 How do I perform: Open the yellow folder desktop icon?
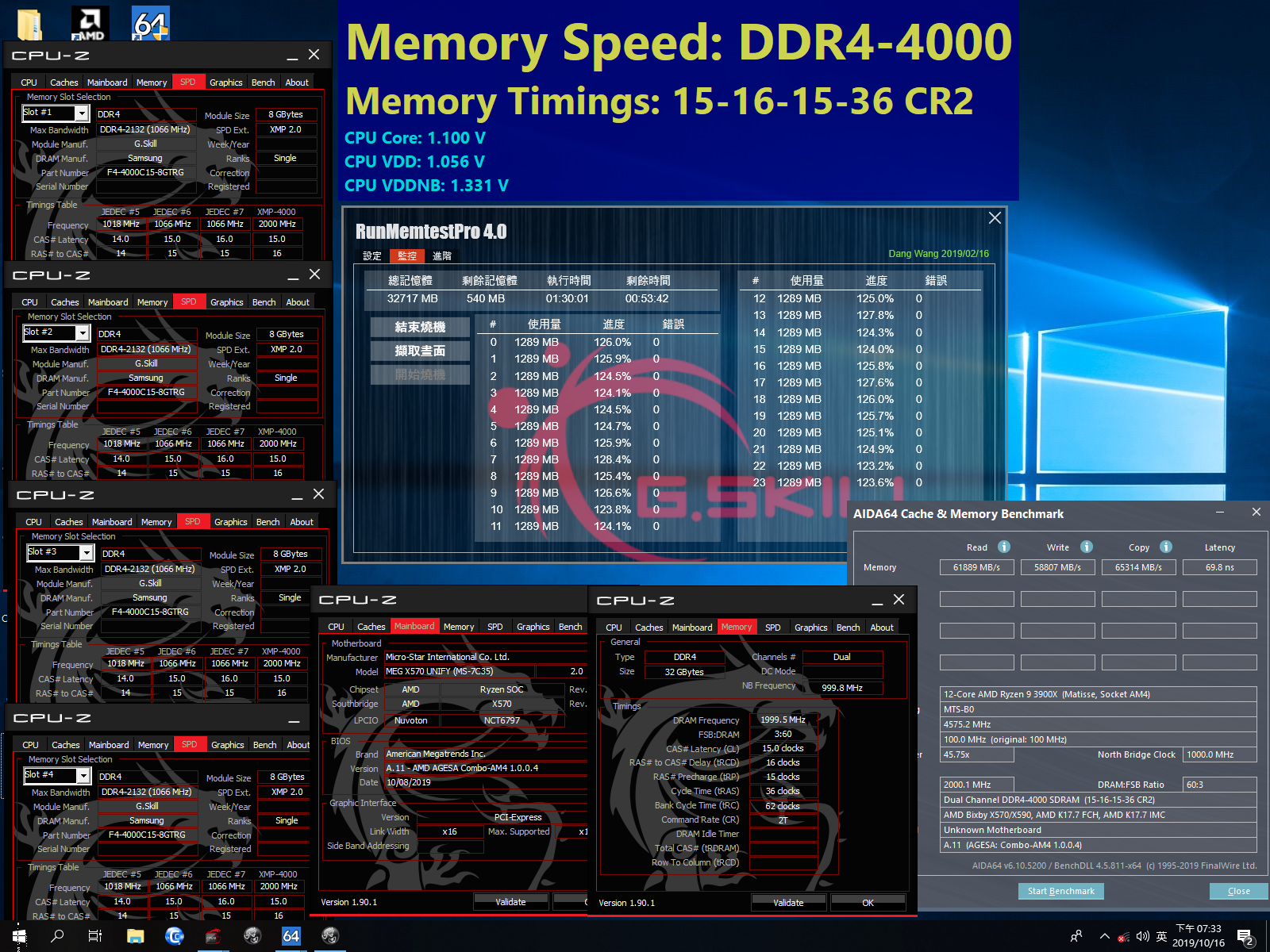click(30, 20)
